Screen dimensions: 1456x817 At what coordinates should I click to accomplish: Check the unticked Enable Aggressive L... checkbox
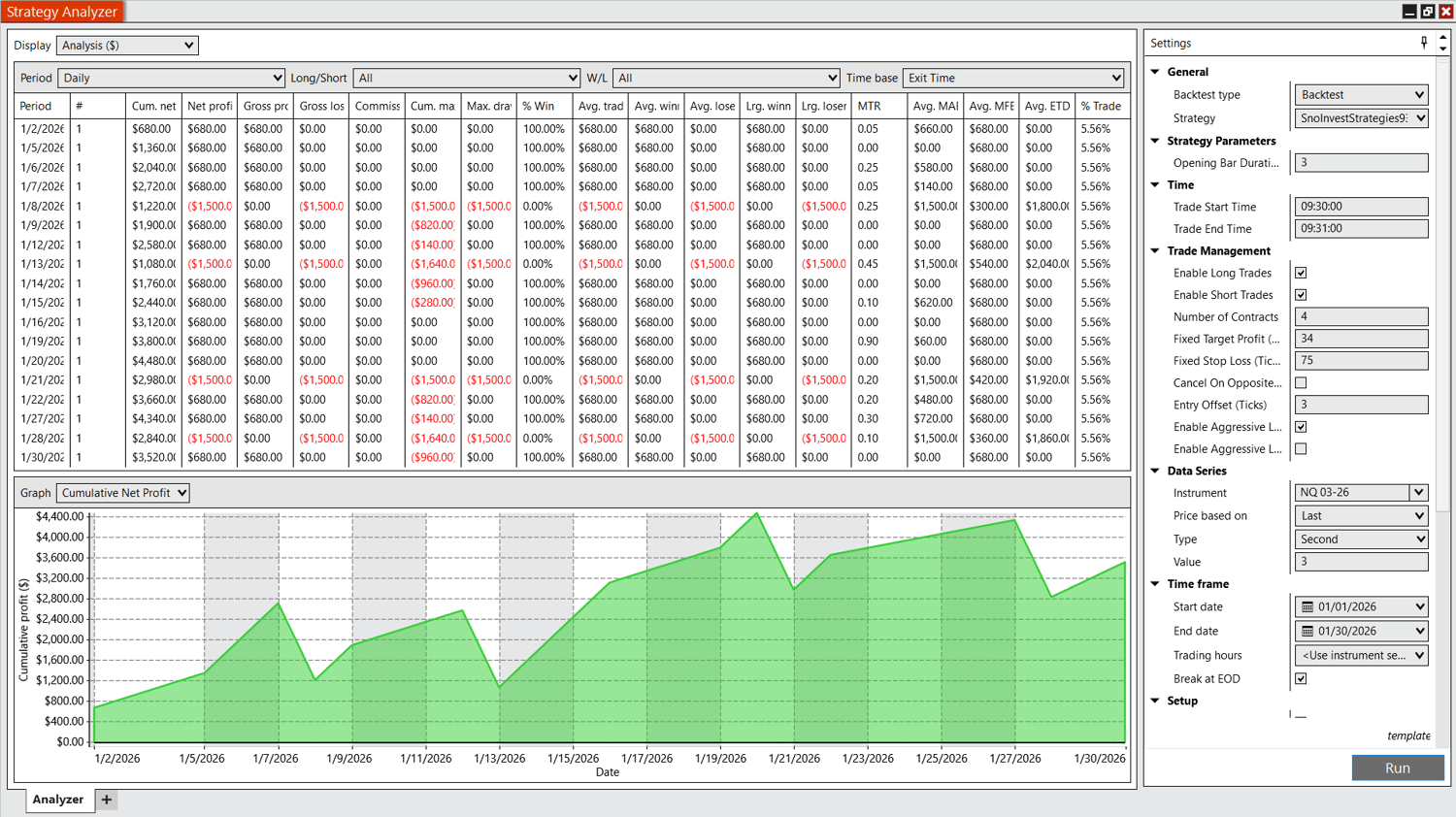[x=1301, y=449]
